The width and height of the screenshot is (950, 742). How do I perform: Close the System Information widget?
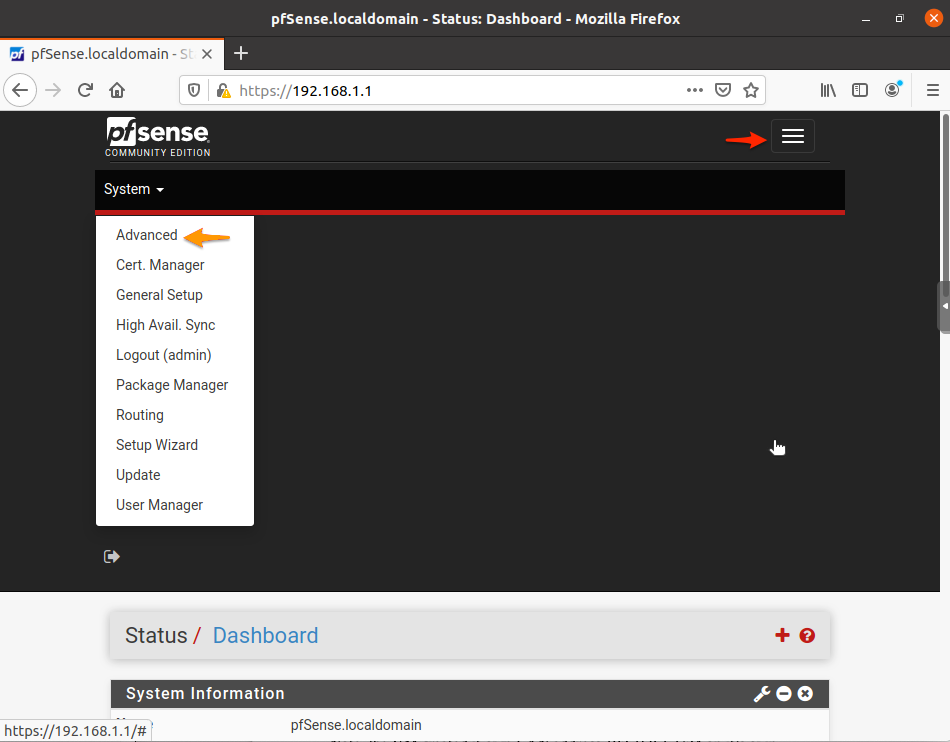click(x=805, y=693)
